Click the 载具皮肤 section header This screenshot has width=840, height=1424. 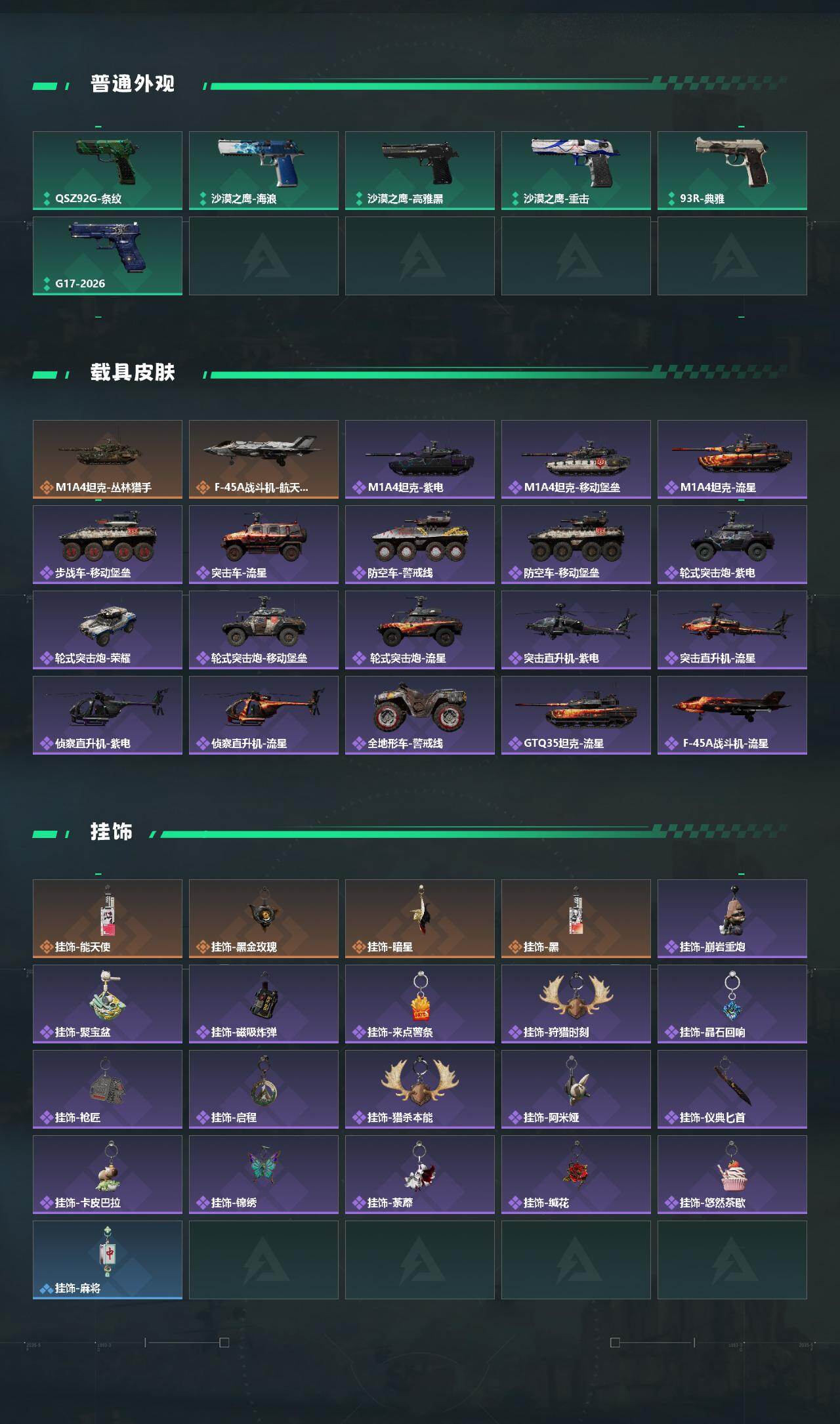(133, 373)
